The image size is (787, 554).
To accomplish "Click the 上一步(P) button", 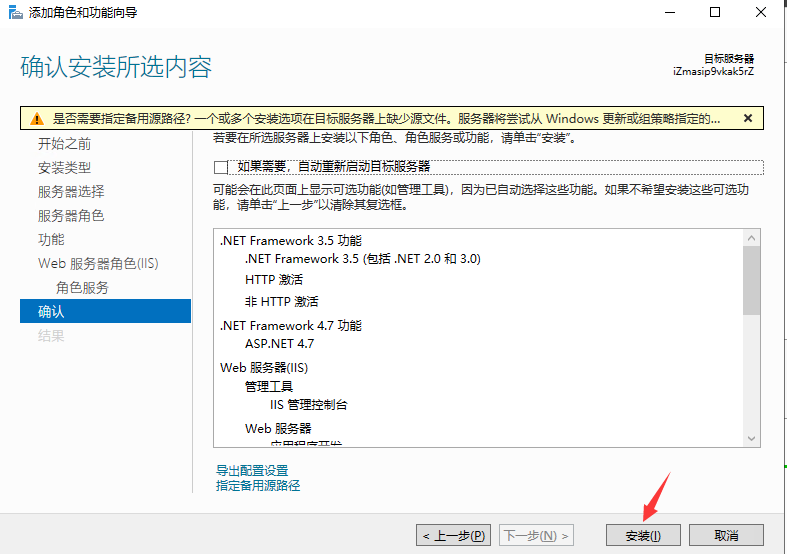I will 453,535.
